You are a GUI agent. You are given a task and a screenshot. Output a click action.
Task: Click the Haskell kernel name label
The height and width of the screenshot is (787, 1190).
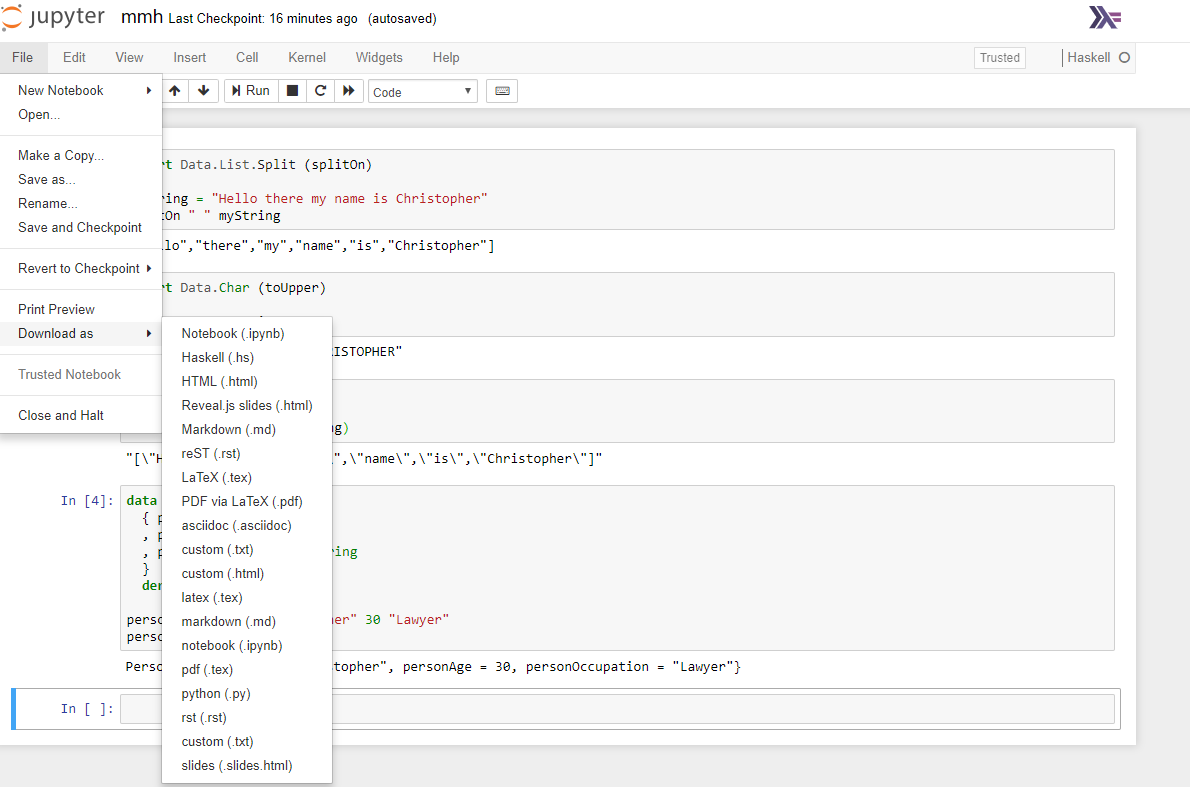(x=1088, y=58)
